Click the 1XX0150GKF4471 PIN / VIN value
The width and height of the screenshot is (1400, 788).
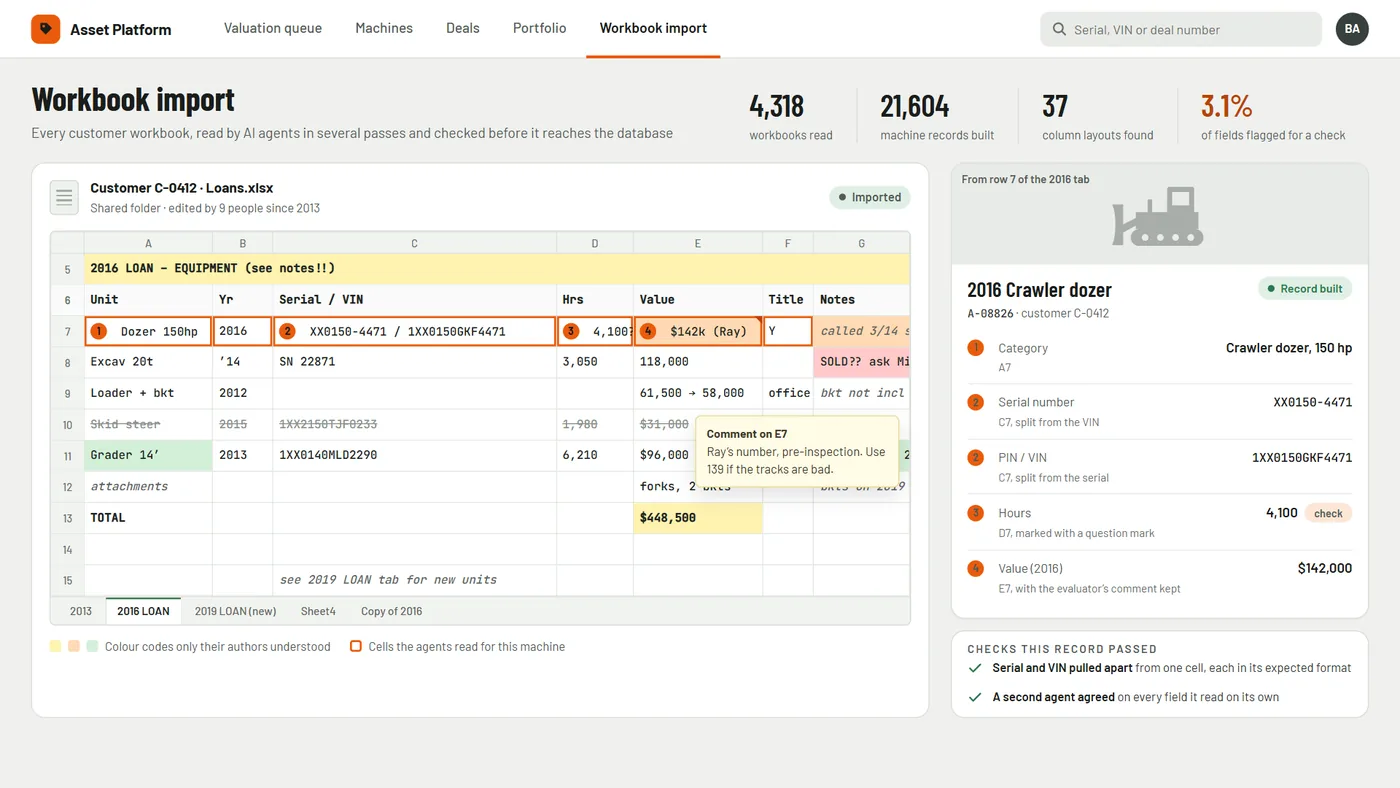click(1302, 458)
